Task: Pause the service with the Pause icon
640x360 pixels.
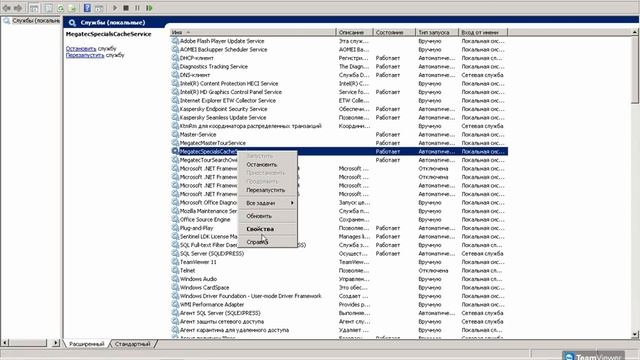Action: [x=138, y=8]
